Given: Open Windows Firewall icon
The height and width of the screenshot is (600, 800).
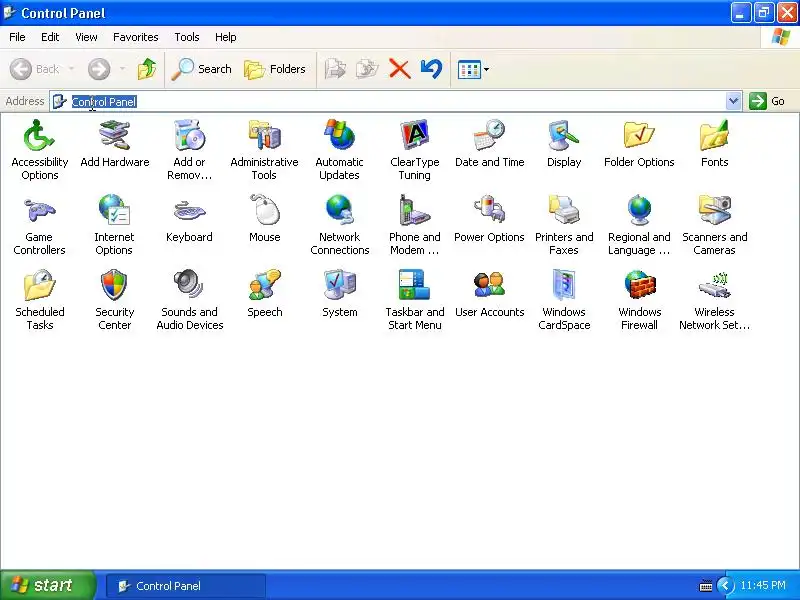Looking at the screenshot, I should pyautogui.click(x=639, y=285).
